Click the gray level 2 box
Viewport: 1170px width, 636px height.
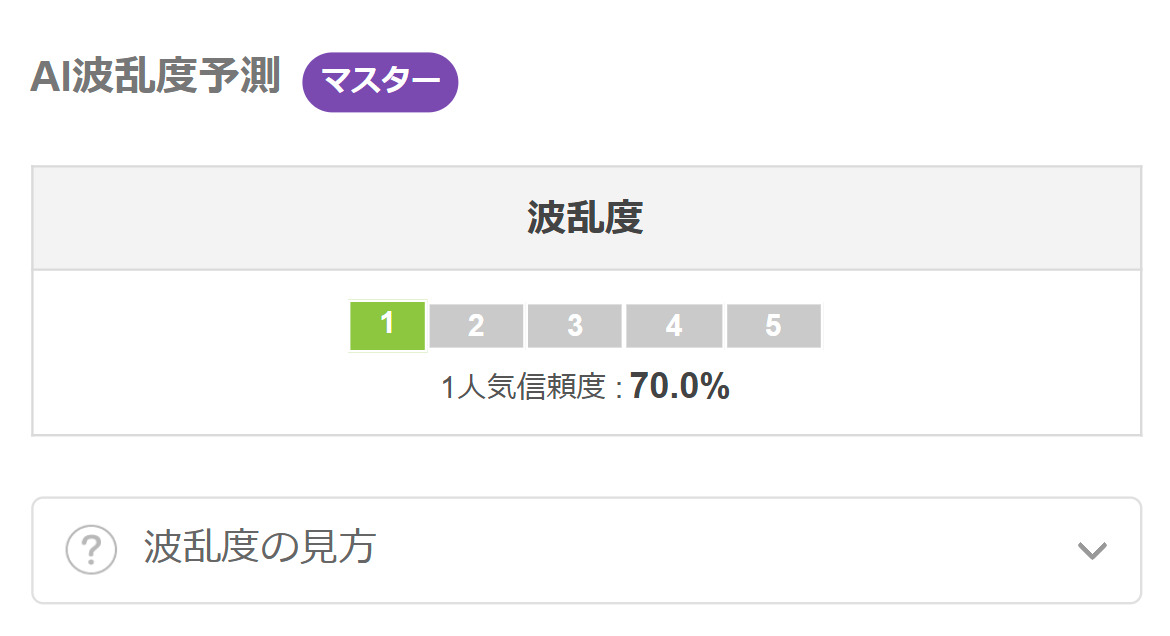point(476,325)
